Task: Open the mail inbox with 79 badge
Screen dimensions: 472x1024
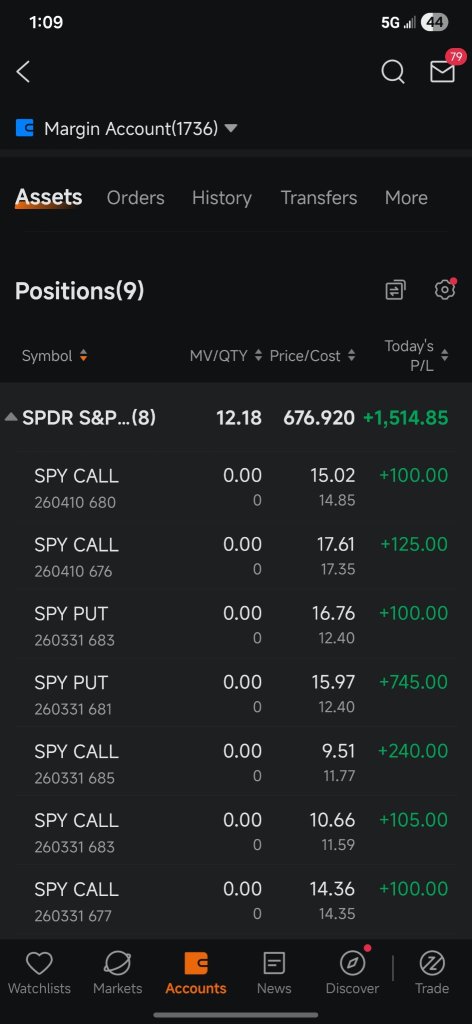Action: (x=444, y=68)
